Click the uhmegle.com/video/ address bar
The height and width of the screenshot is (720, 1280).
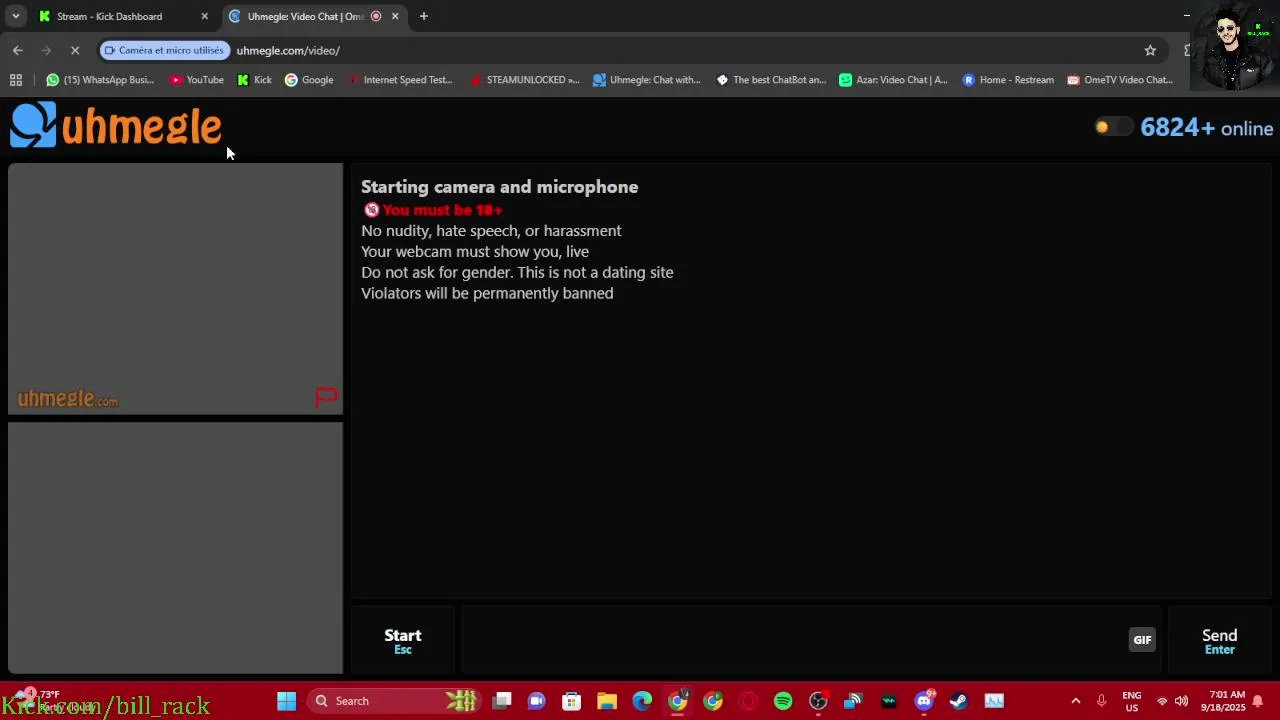point(288,50)
